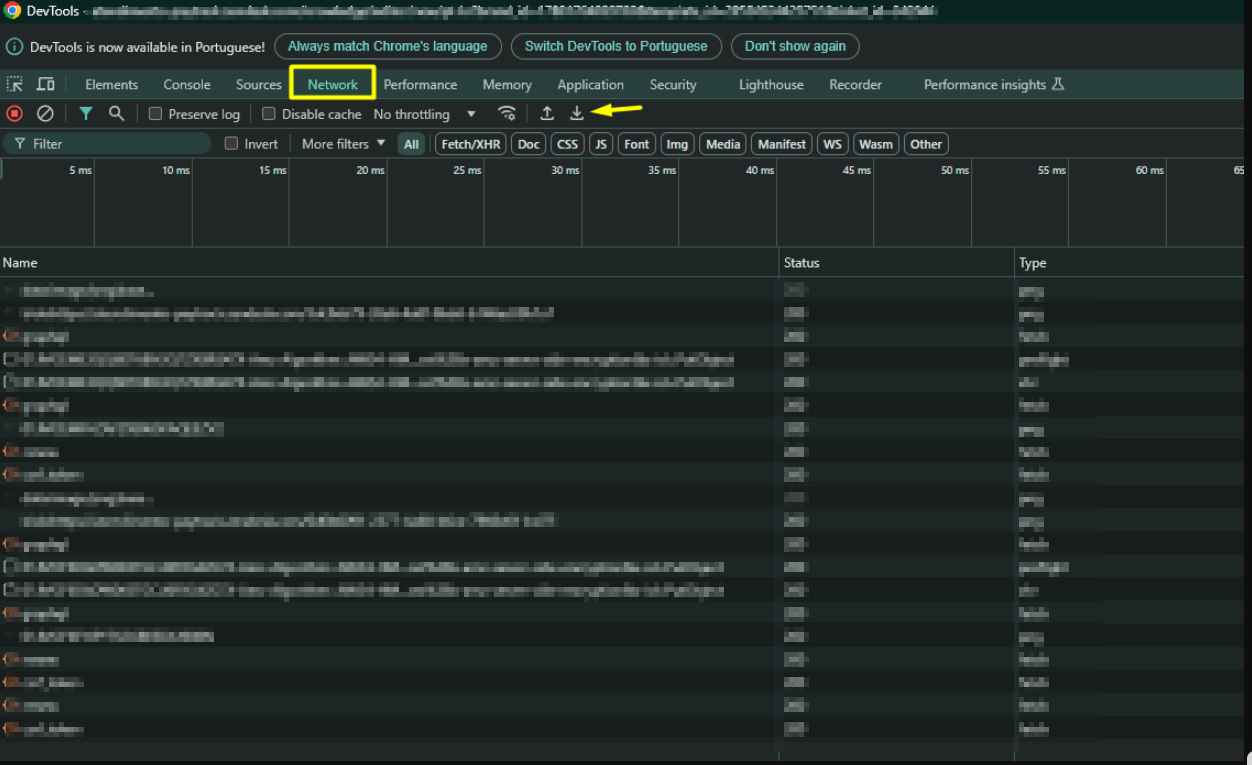Click the export HAR download icon
Image resolution: width=1252 pixels, height=765 pixels.
pos(577,114)
